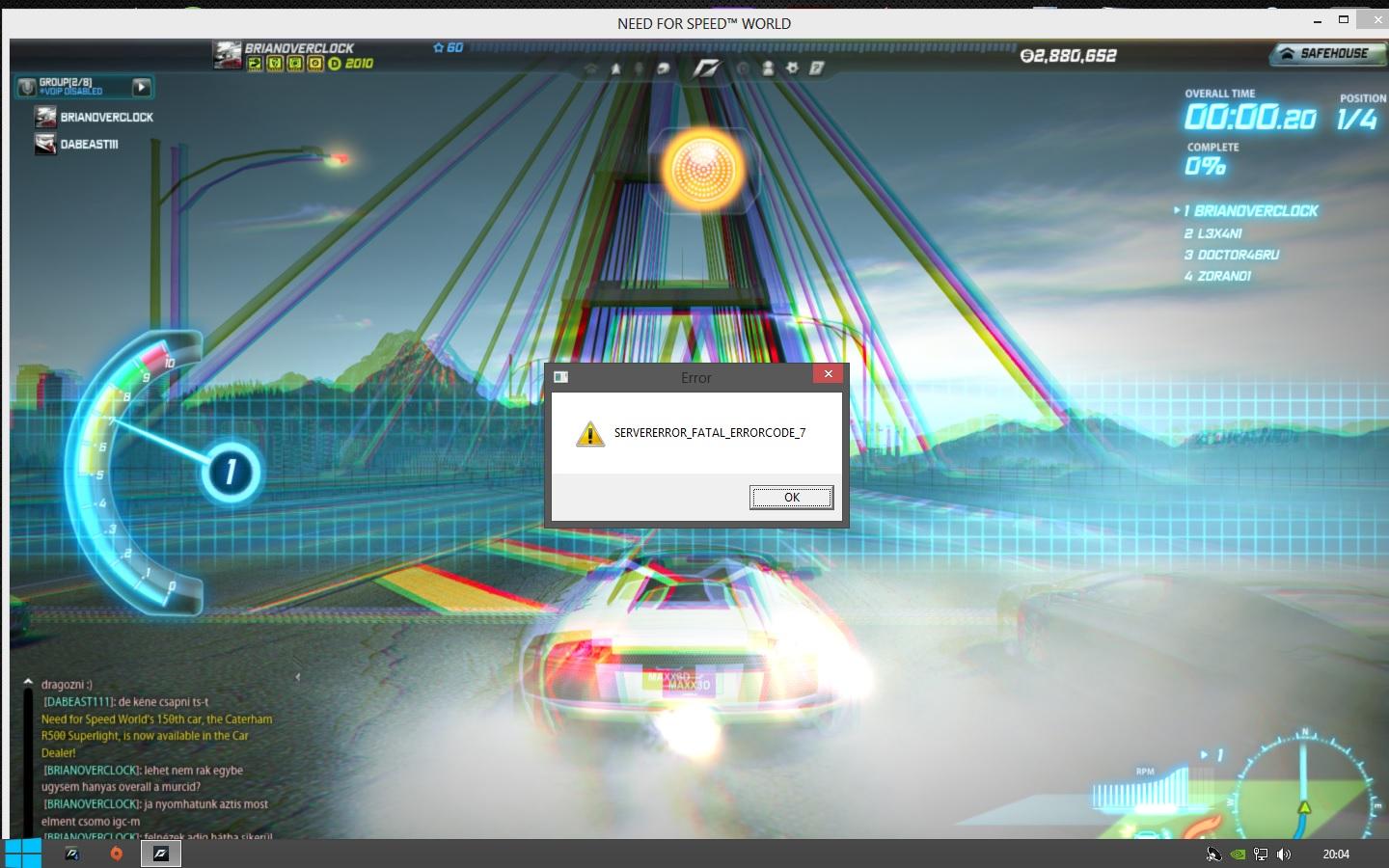The width and height of the screenshot is (1389, 868).
Task: Click the microphone icon in the top menu bar
Action: click(x=639, y=68)
